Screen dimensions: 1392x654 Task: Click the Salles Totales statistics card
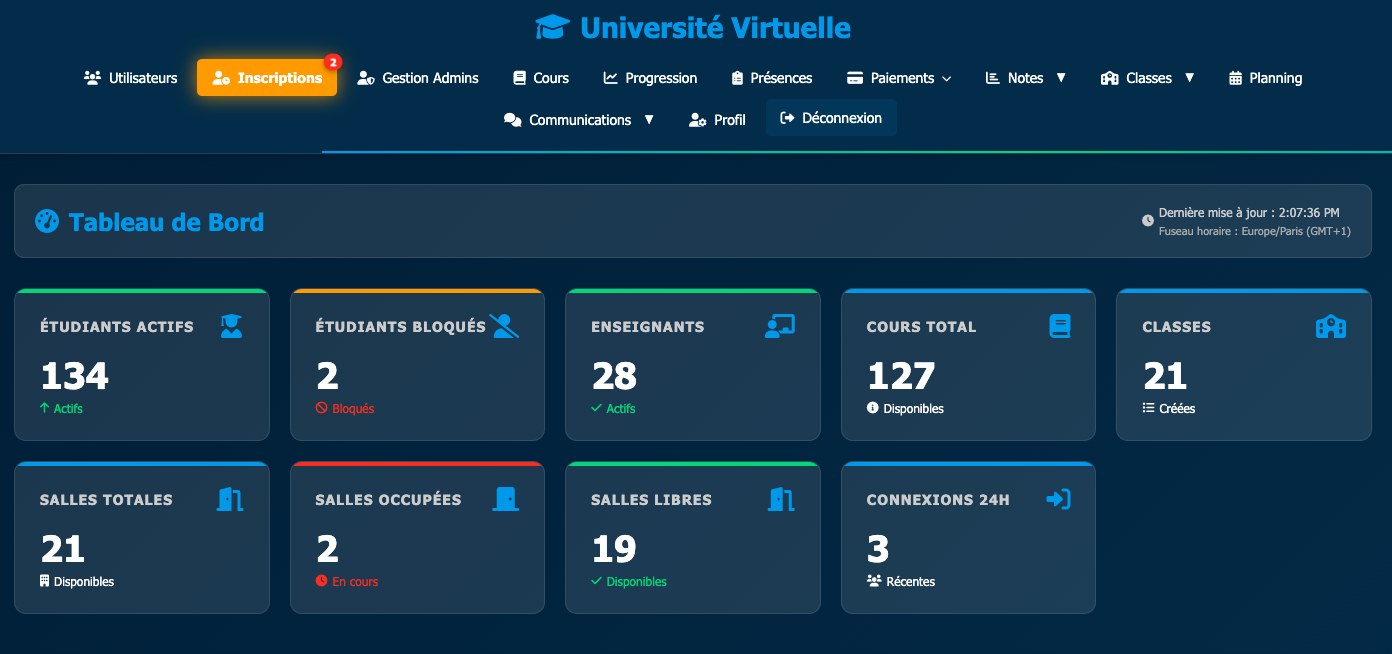(x=142, y=538)
